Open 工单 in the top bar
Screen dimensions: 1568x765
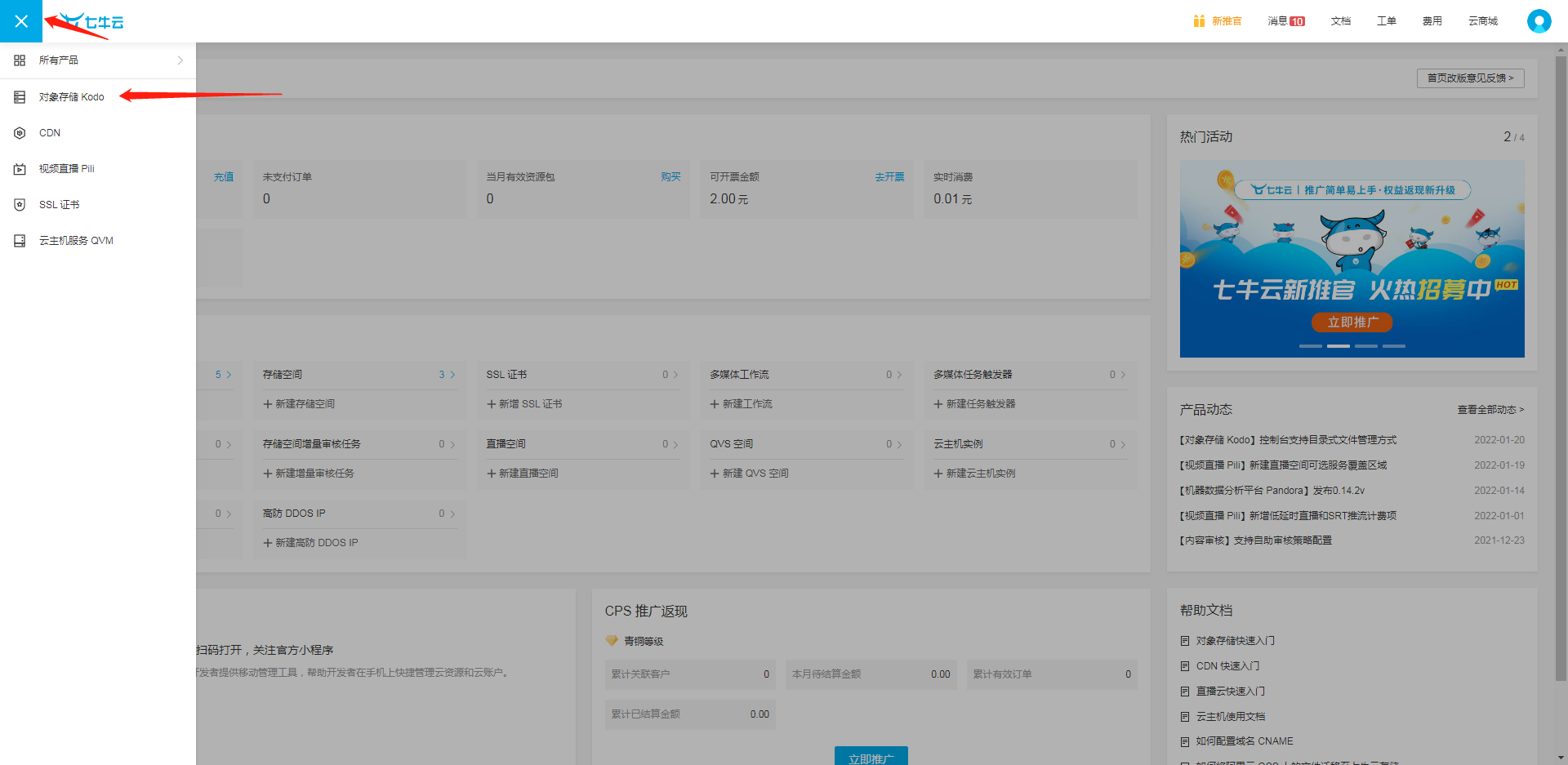click(x=1387, y=21)
